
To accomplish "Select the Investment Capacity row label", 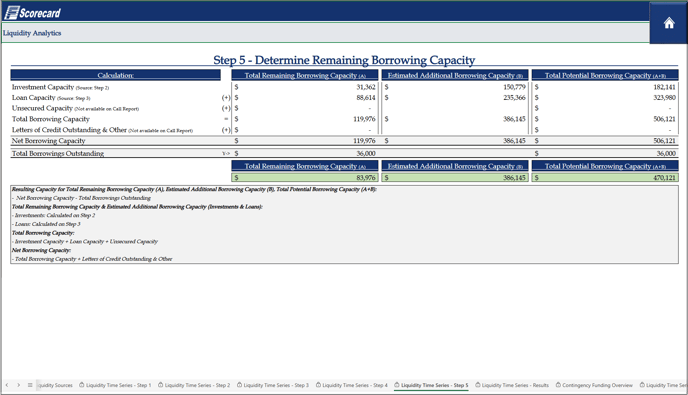I will 61,87.
